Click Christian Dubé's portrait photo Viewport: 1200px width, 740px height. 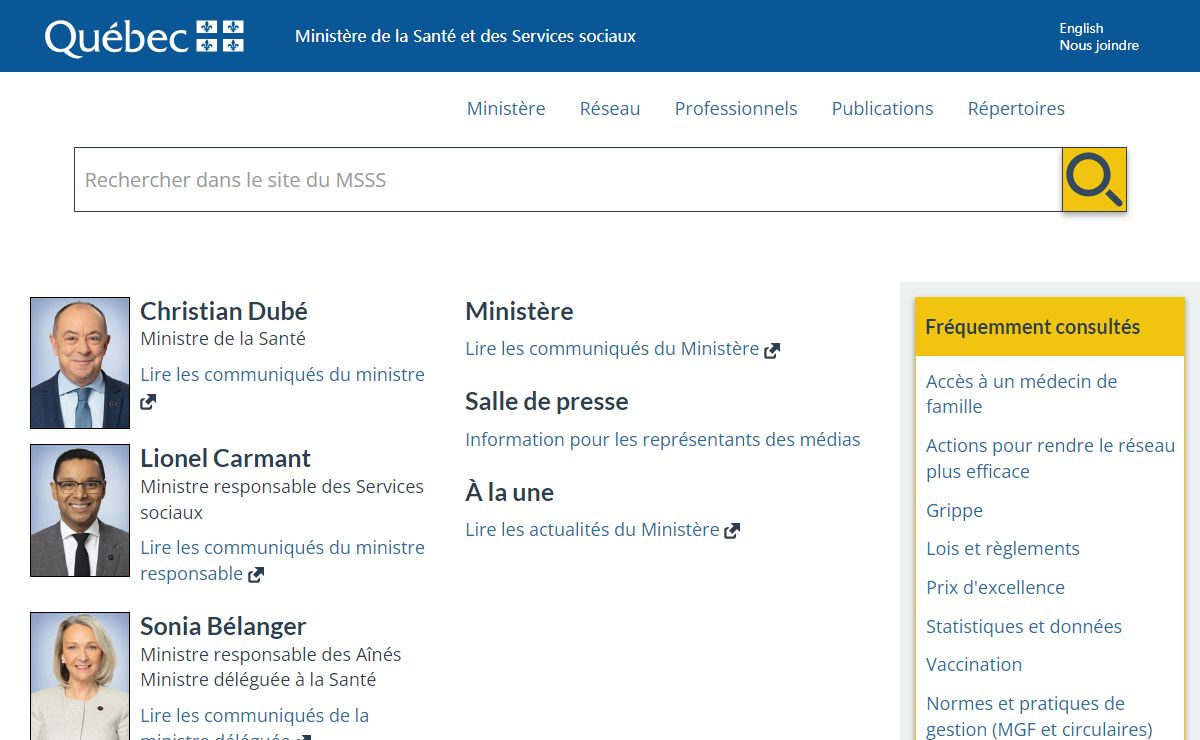(x=80, y=363)
